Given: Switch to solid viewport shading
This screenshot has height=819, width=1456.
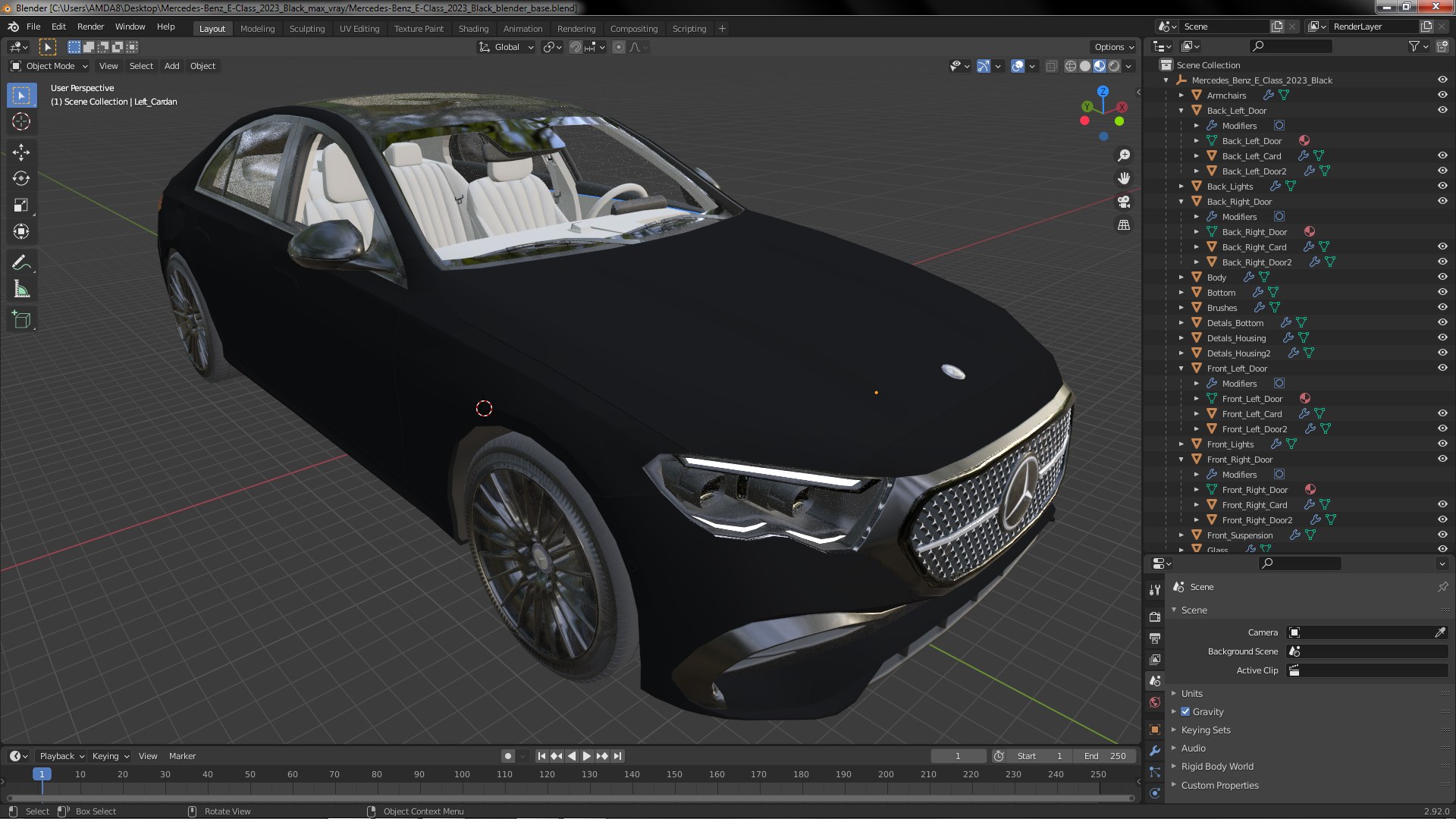Looking at the screenshot, I should (x=1085, y=66).
